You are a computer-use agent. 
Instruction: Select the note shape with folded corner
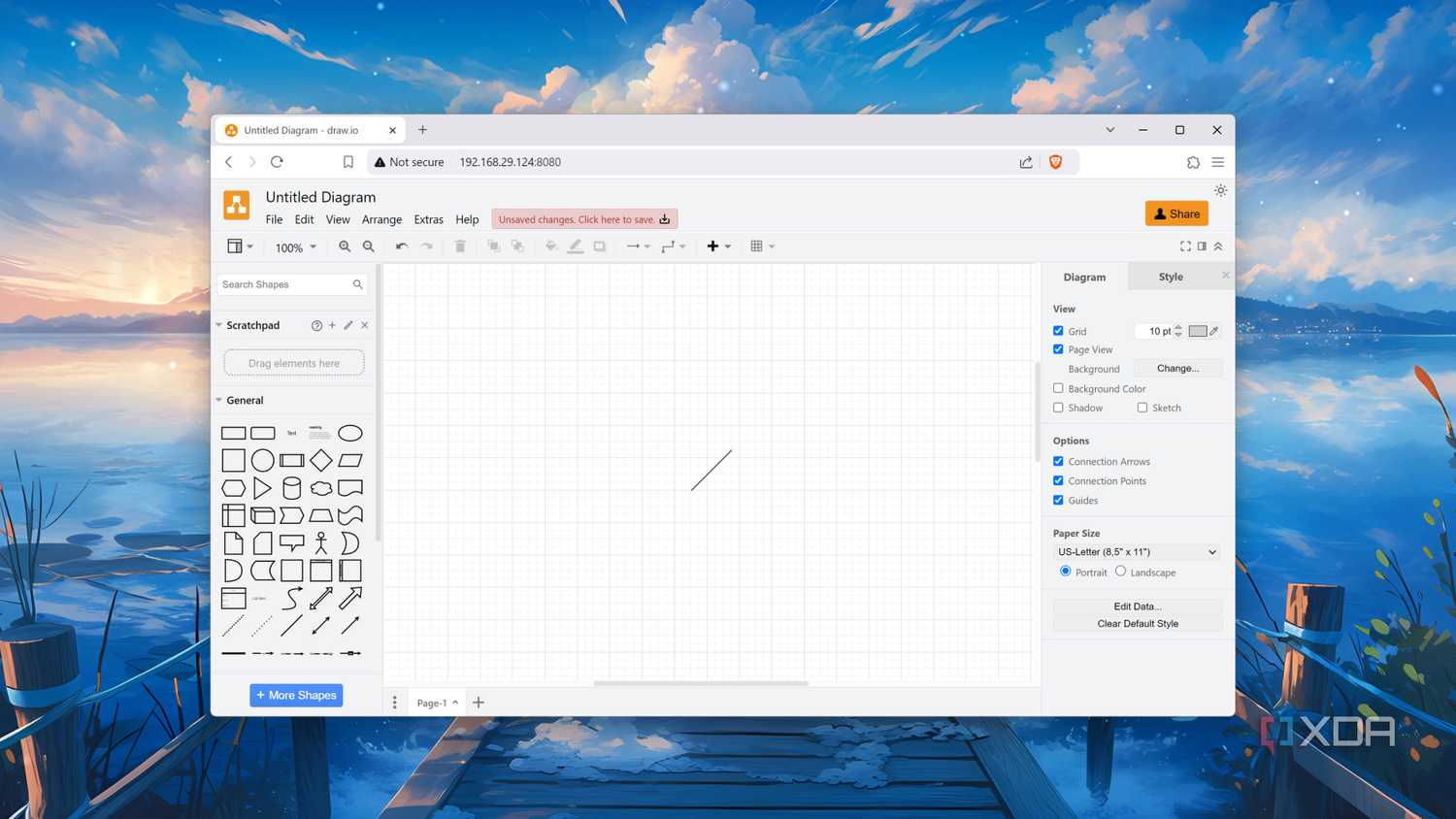click(234, 543)
